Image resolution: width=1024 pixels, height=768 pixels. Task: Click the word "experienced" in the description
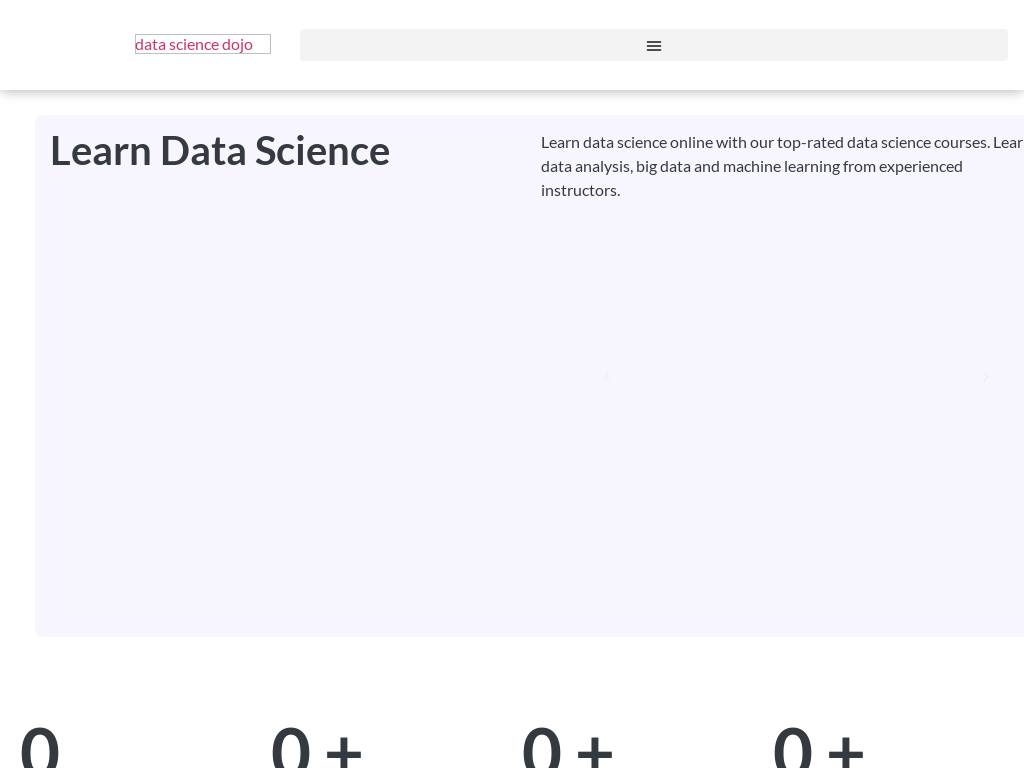click(x=920, y=166)
